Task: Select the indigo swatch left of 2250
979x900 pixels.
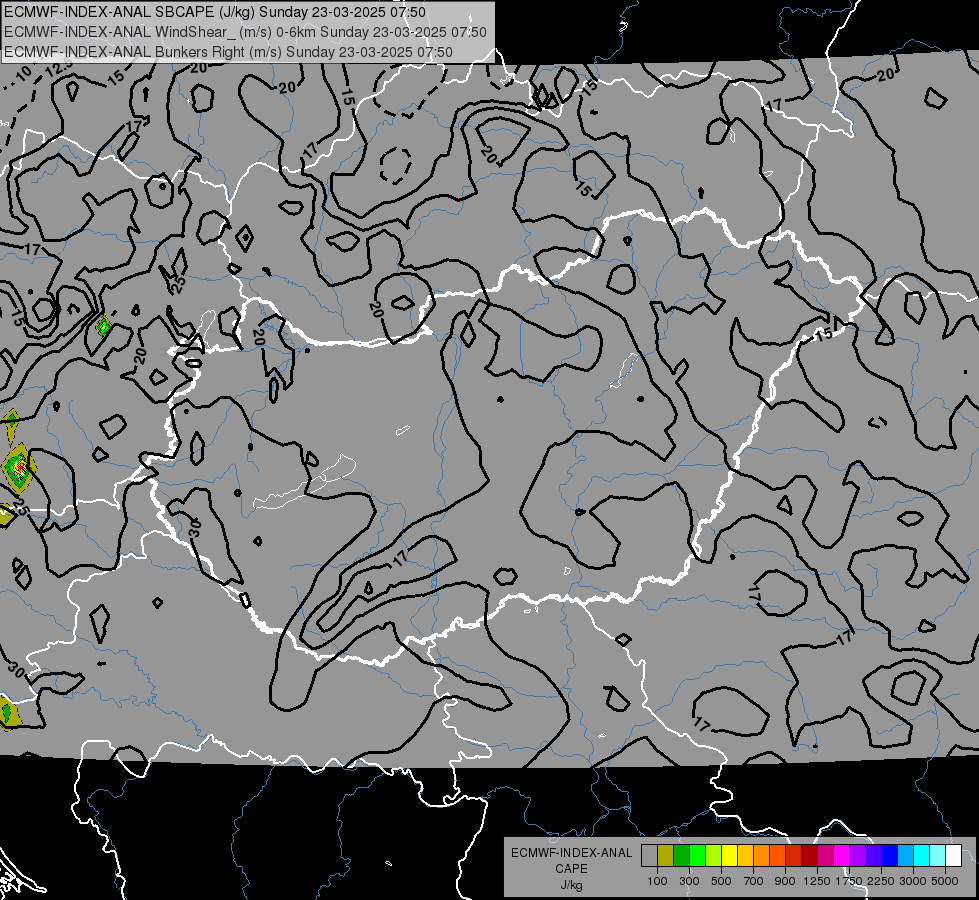Action: [873, 855]
